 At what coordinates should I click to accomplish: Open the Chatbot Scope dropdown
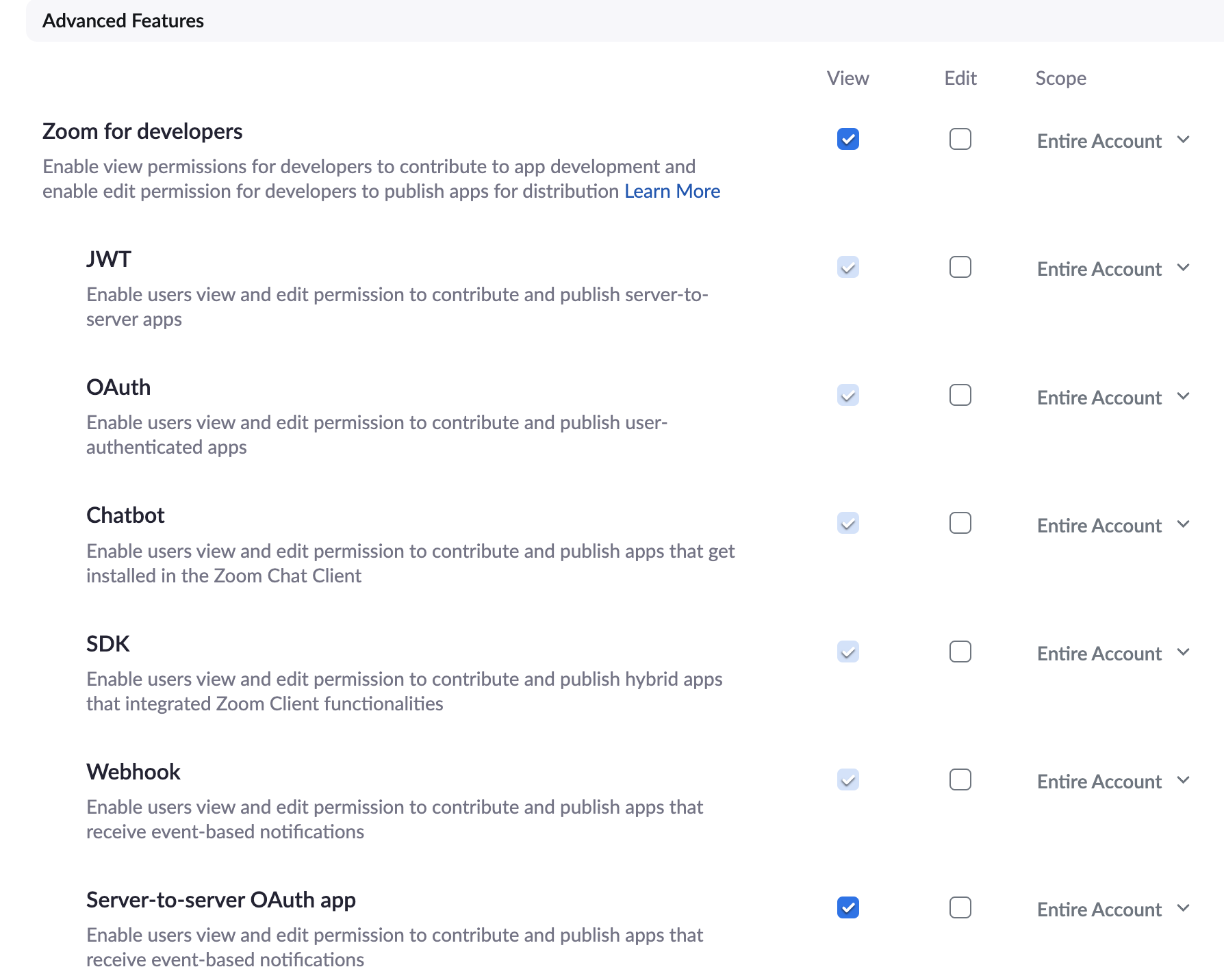pos(1114,525)
